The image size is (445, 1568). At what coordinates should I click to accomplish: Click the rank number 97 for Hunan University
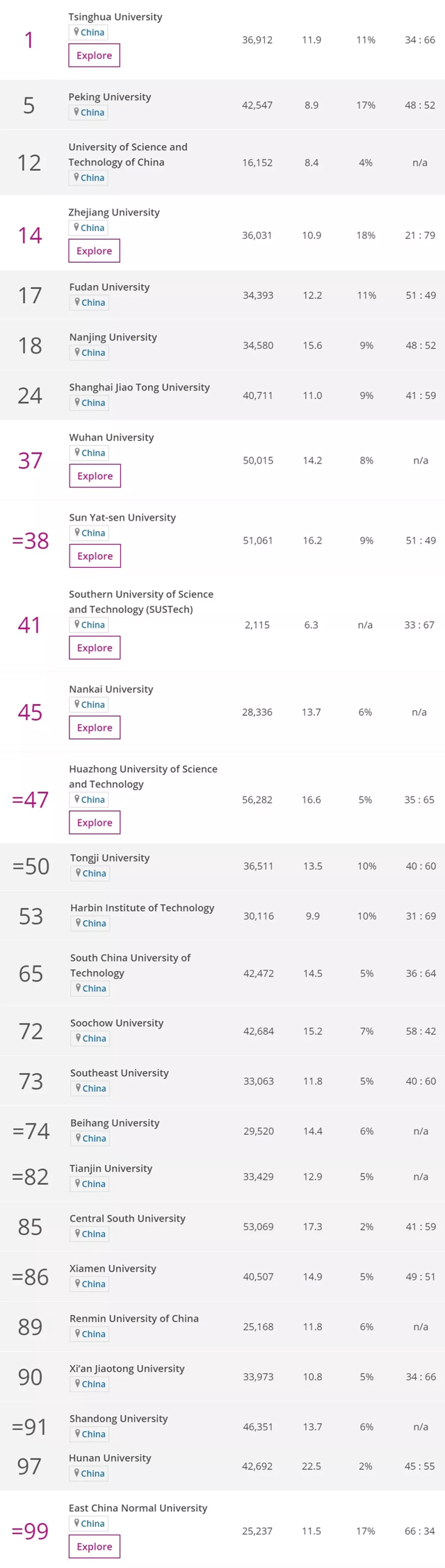30,1465
